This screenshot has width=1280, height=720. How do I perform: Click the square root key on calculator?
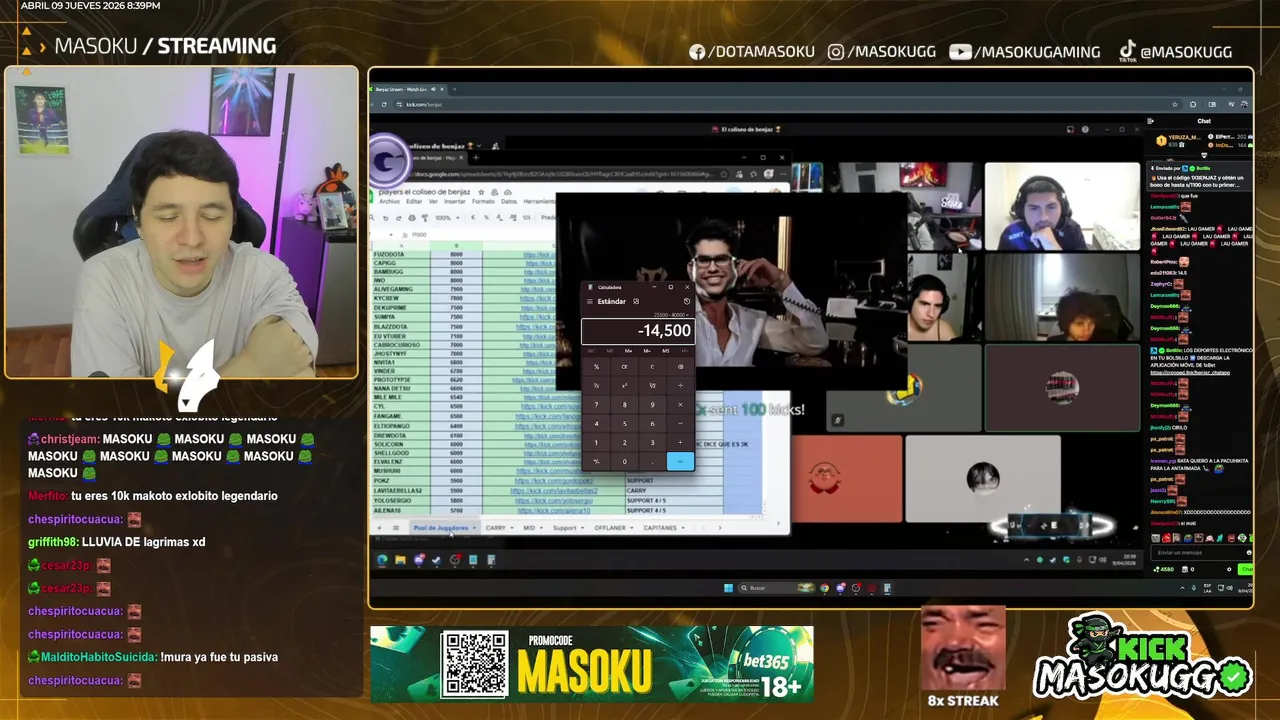[x=652, y=386]
